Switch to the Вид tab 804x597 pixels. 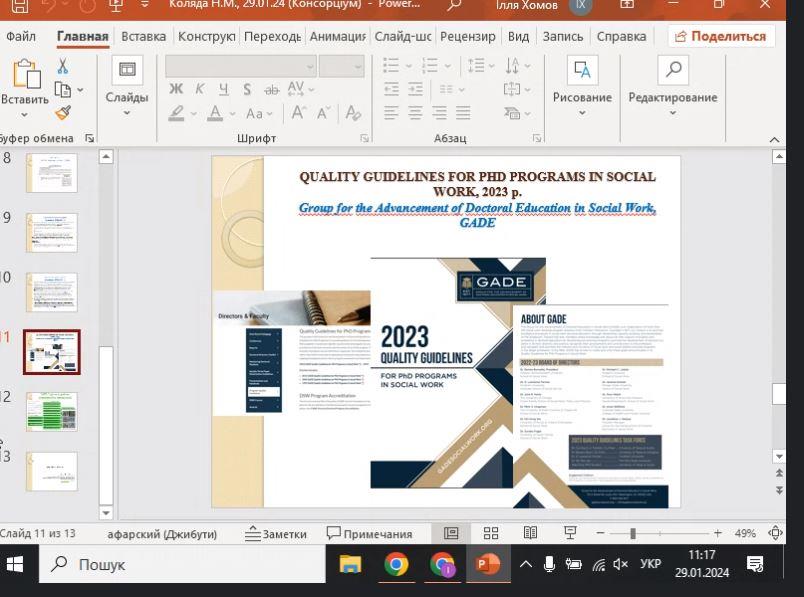(518, 36)
